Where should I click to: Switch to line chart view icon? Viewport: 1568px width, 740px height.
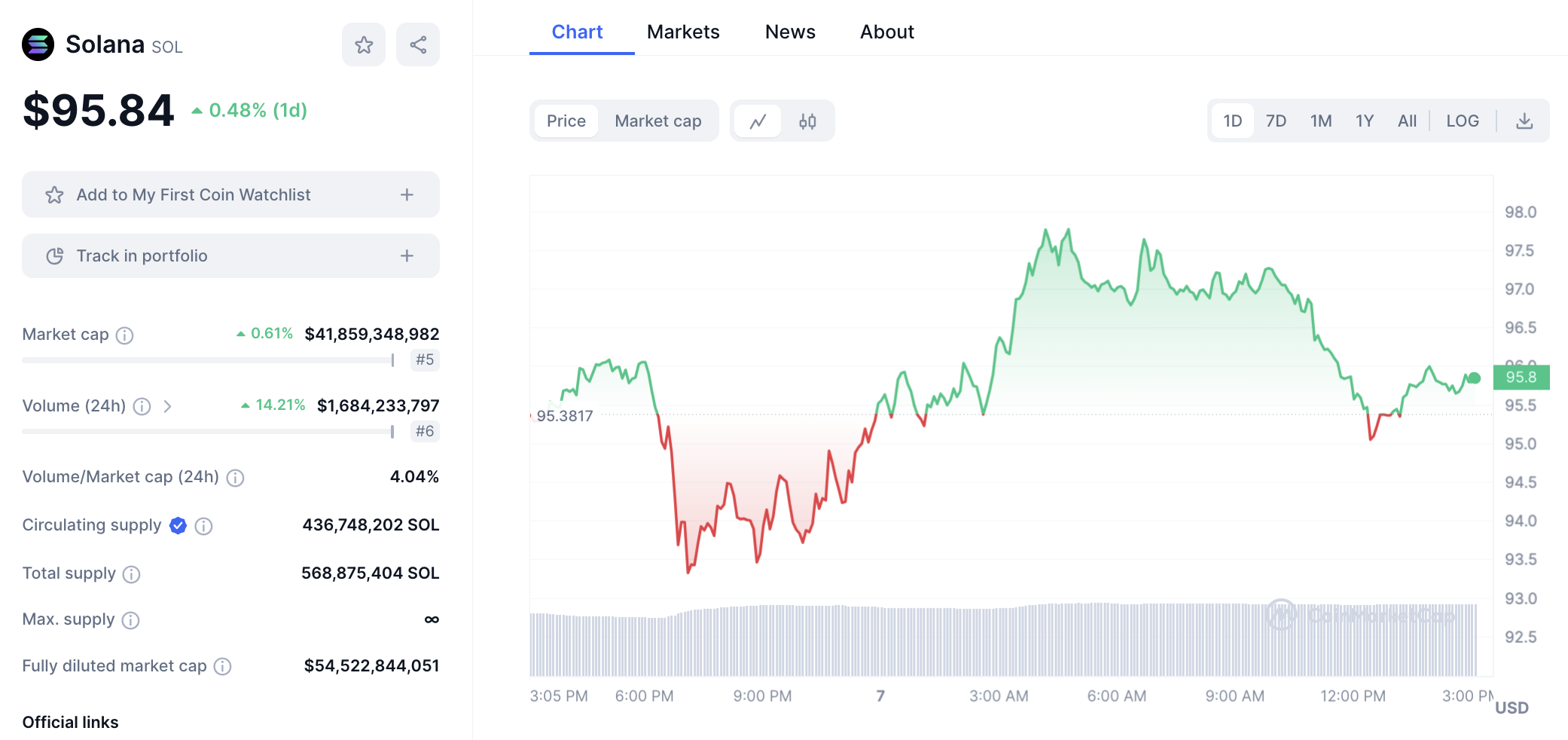coord(758,121)
